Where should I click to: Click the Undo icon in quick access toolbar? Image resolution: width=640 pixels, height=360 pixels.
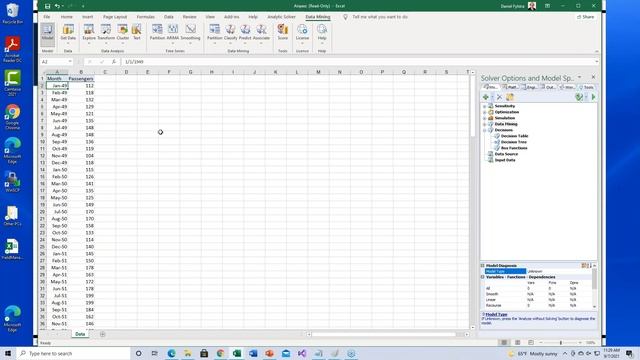pyautogui.click(x=57, y=6)
